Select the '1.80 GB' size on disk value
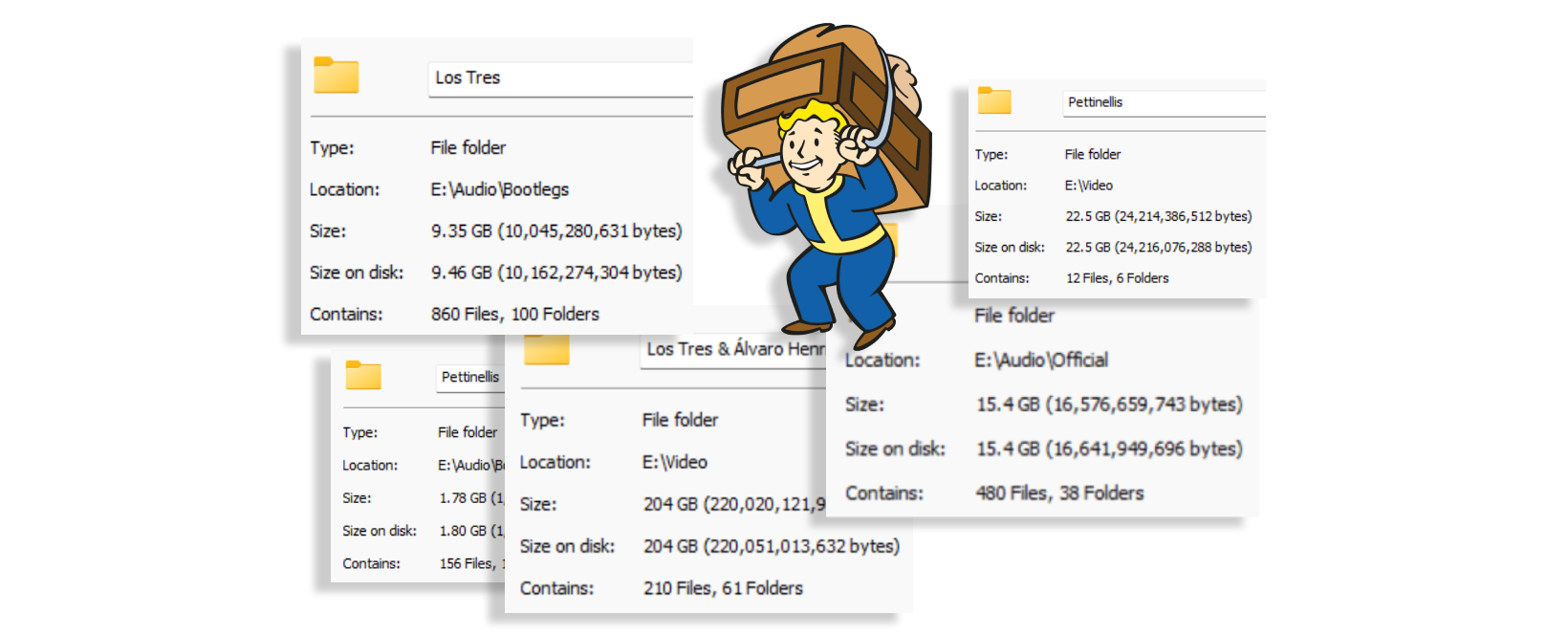Viewport: 1568px width, 635px height. [x=471, y=531]
